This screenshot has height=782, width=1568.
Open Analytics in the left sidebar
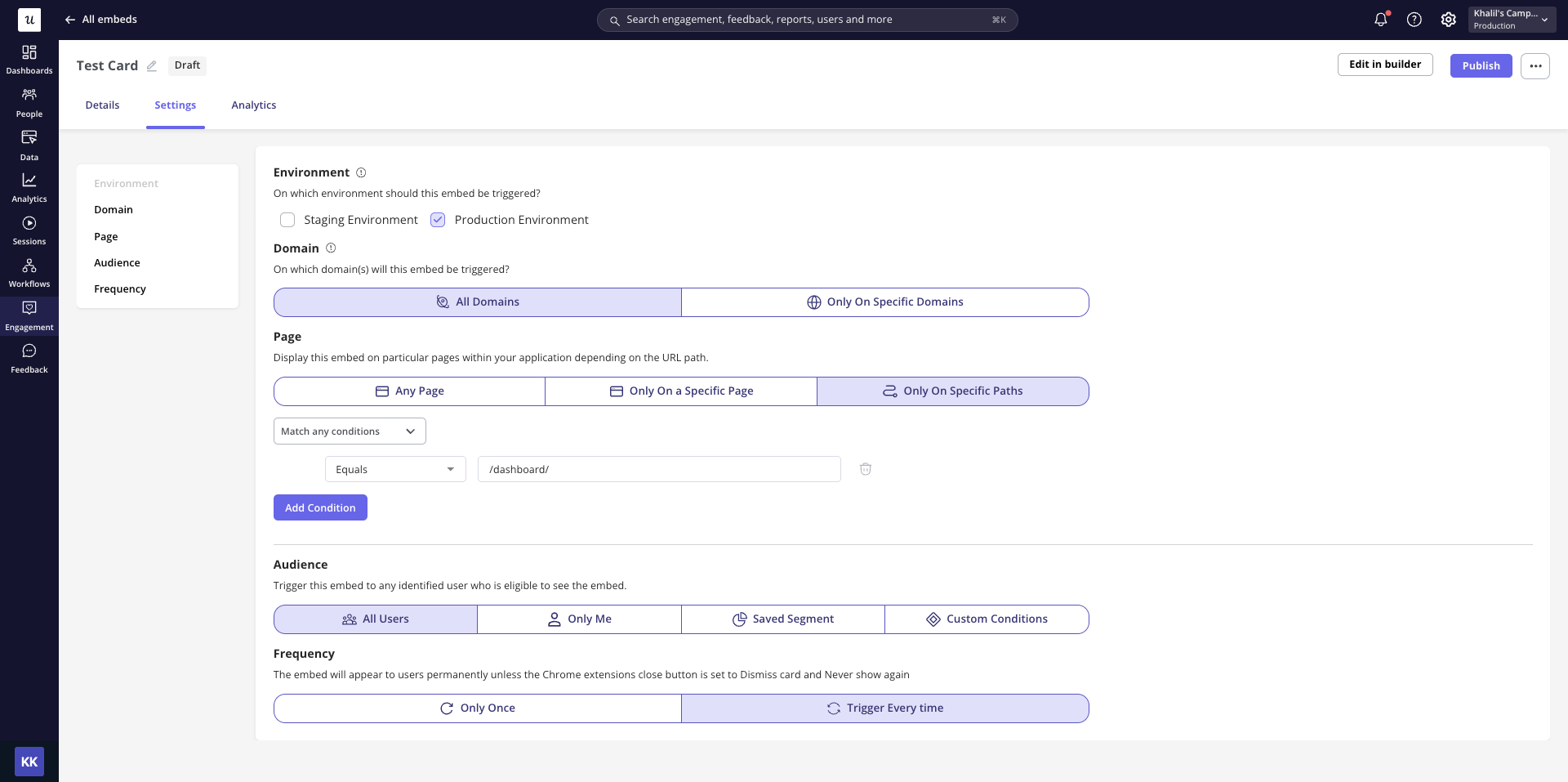[x=29, y=188]
